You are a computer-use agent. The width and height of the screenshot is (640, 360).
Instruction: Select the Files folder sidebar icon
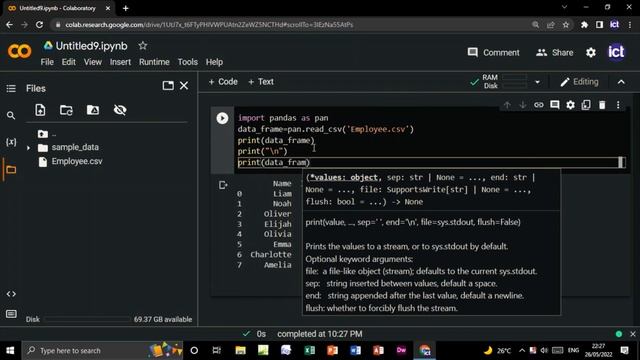(x=11, y=169)
